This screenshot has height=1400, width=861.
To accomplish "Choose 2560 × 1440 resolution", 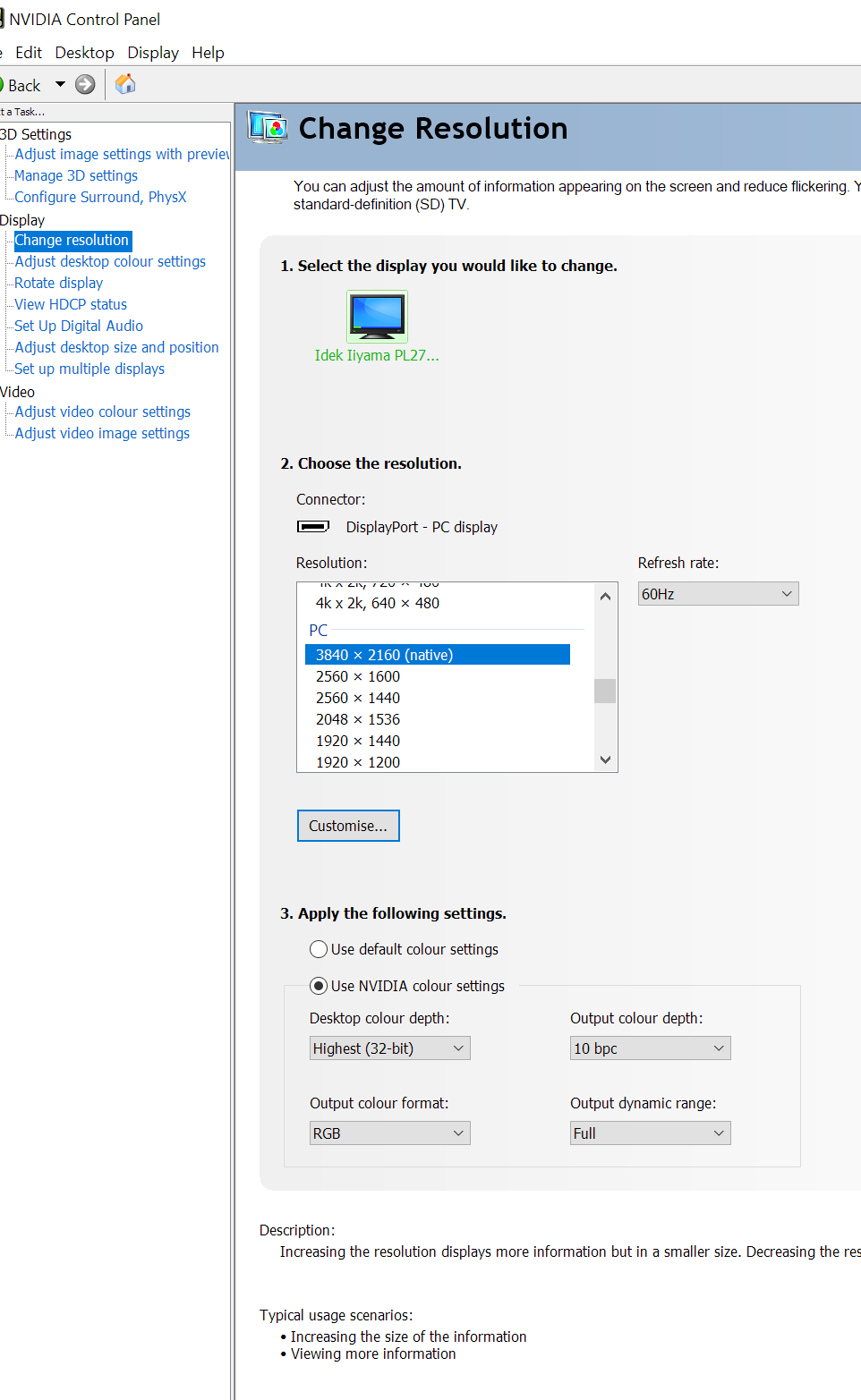I will 358,698.
